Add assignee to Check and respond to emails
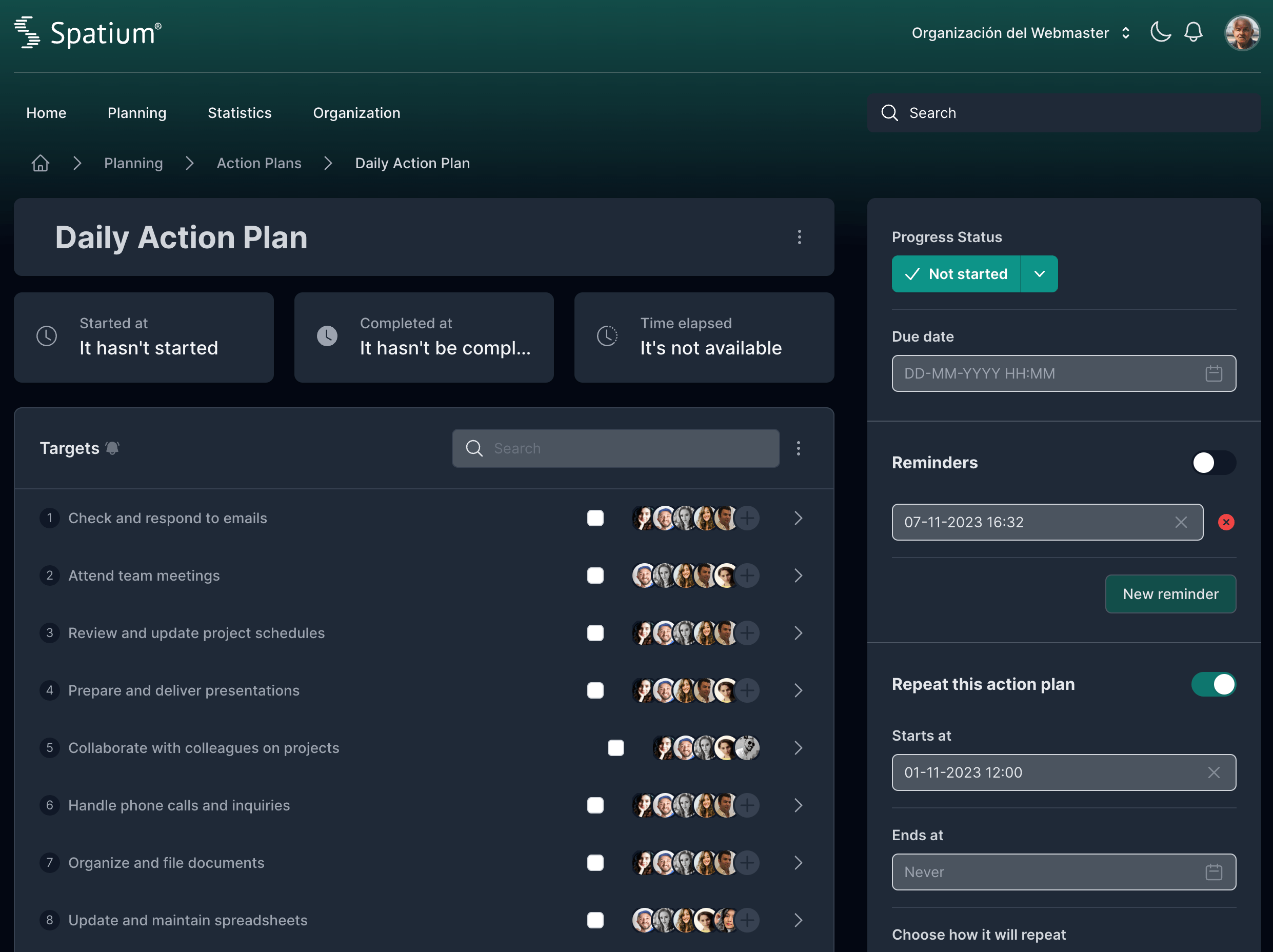 (x=747, y=518)
